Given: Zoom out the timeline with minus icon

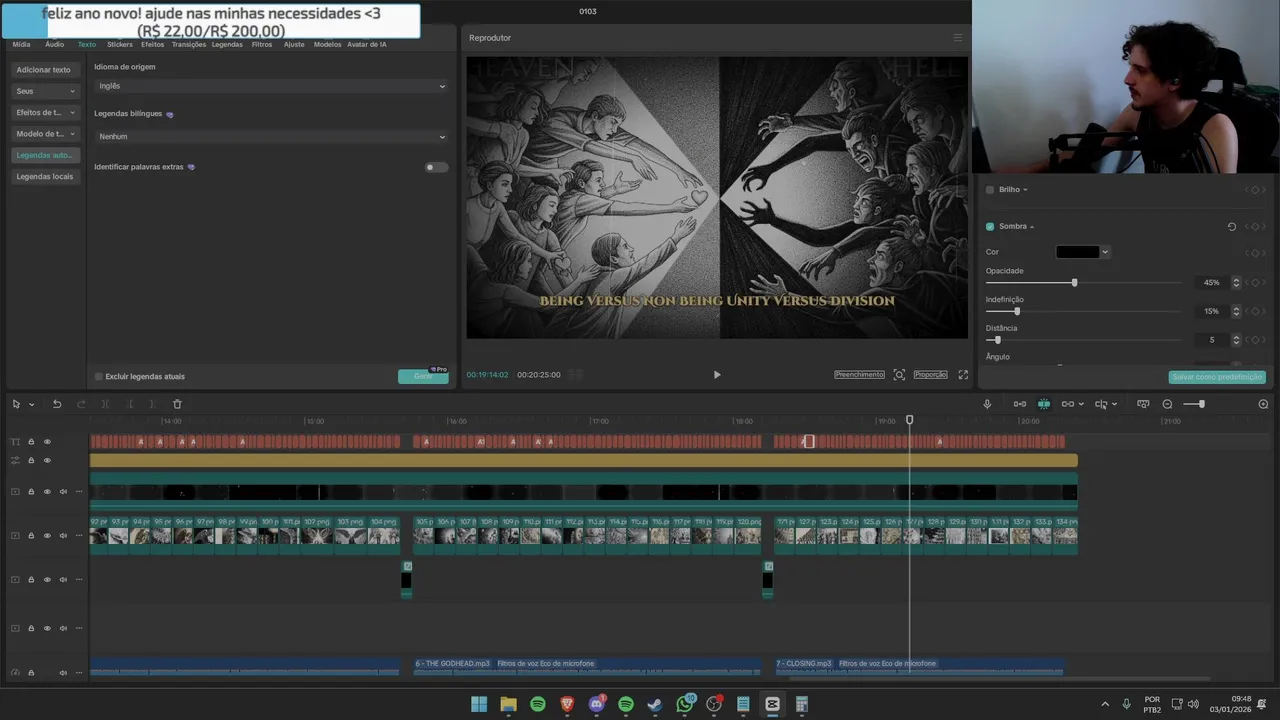Looking at the screenshot, I should [1167, 404].
